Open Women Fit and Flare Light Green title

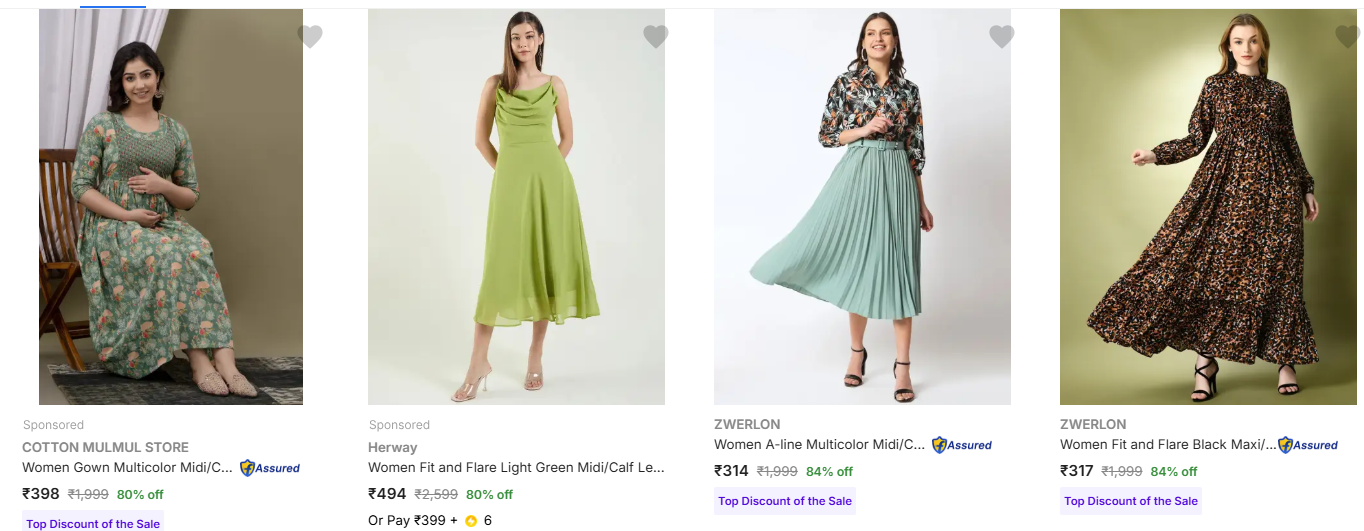coord(516,467)
